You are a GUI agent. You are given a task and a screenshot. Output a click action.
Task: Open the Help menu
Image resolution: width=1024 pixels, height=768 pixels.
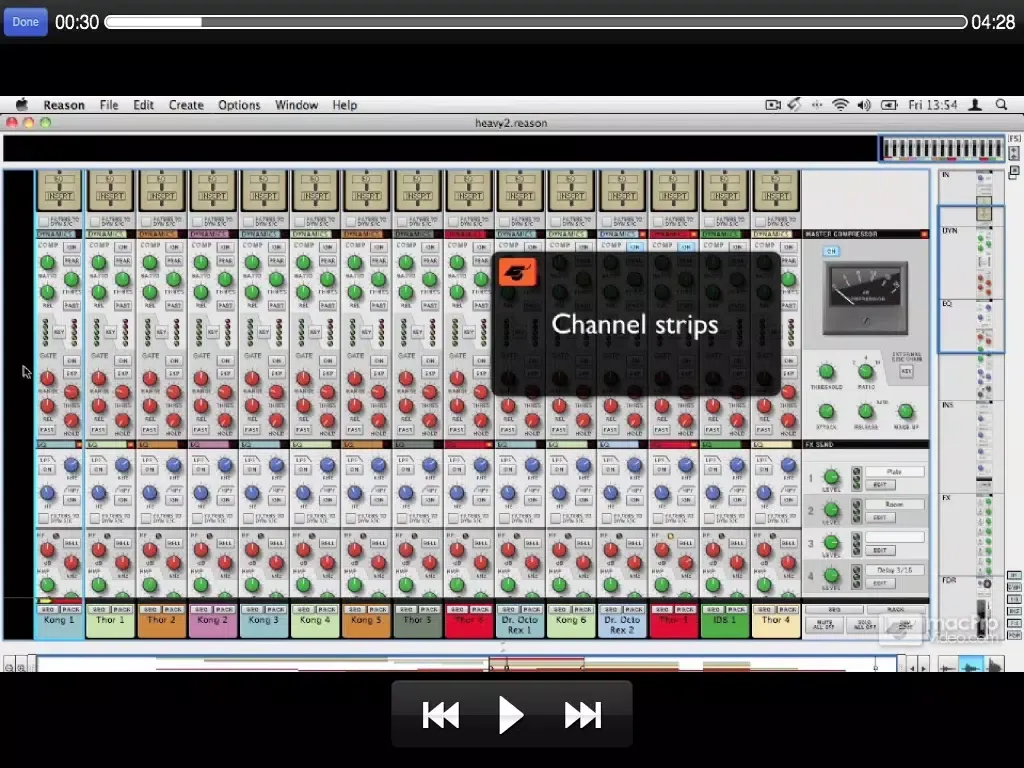(x=344, y=105)
